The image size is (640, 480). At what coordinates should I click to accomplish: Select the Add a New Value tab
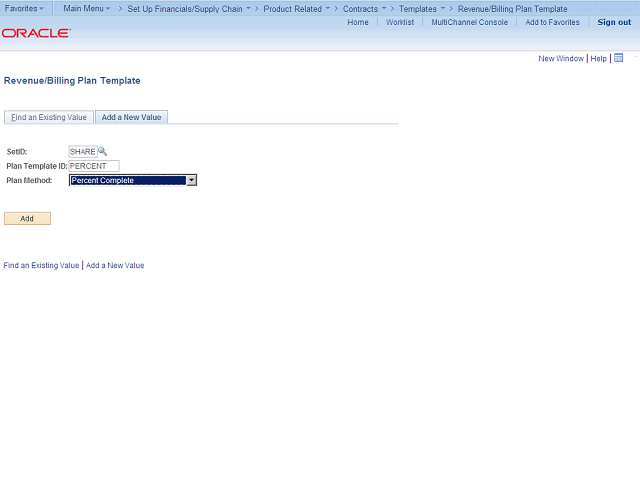pos(131,117)
